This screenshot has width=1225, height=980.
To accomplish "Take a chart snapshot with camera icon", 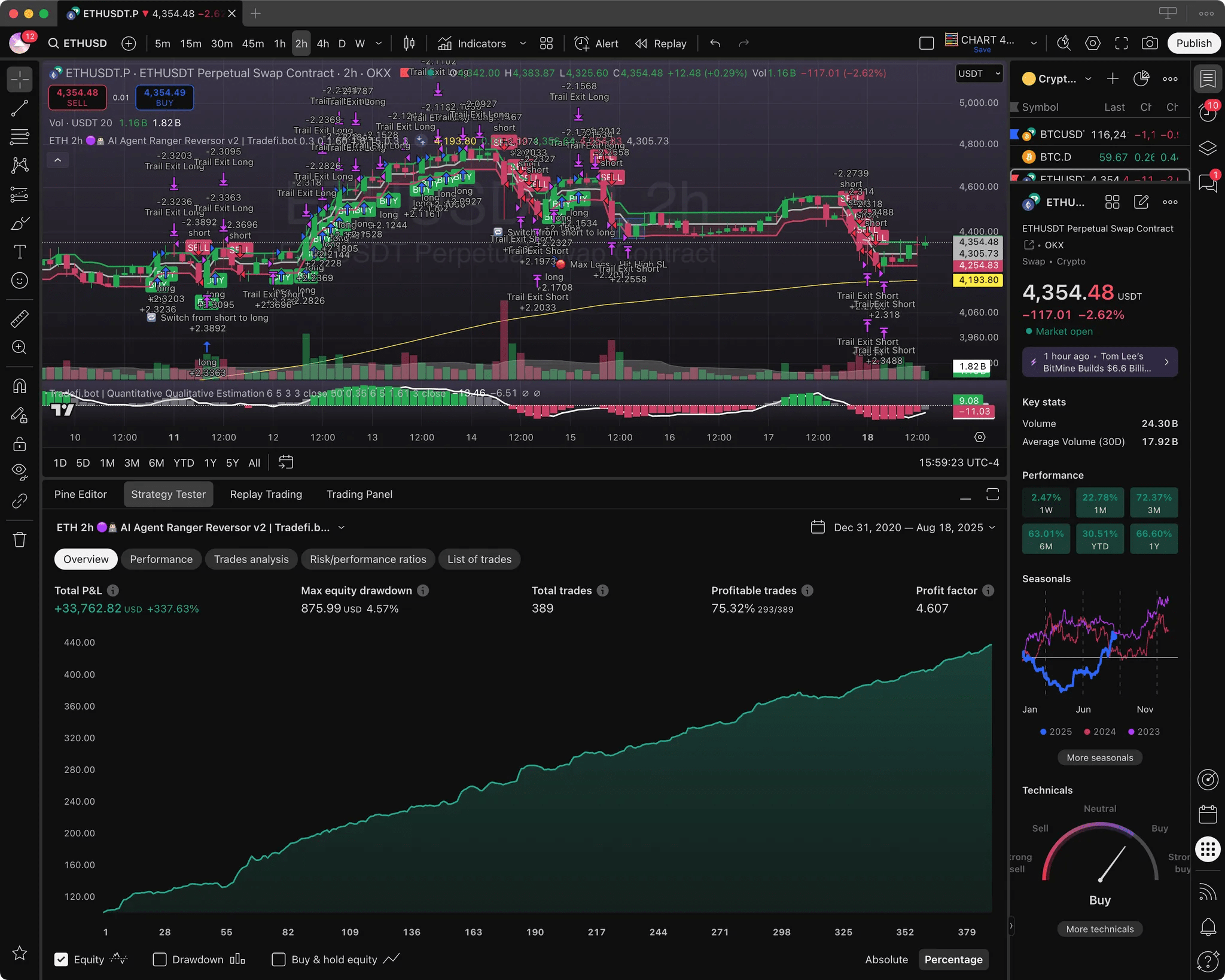I will click(1149, 43).
